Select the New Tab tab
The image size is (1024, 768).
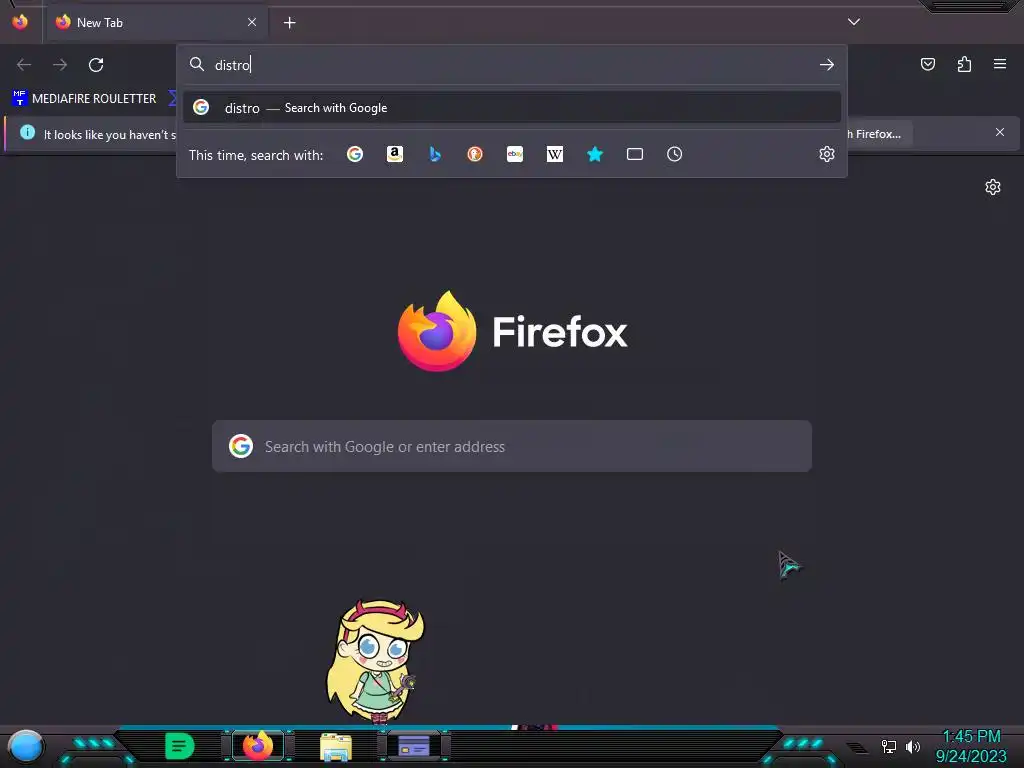click(157, 22)
